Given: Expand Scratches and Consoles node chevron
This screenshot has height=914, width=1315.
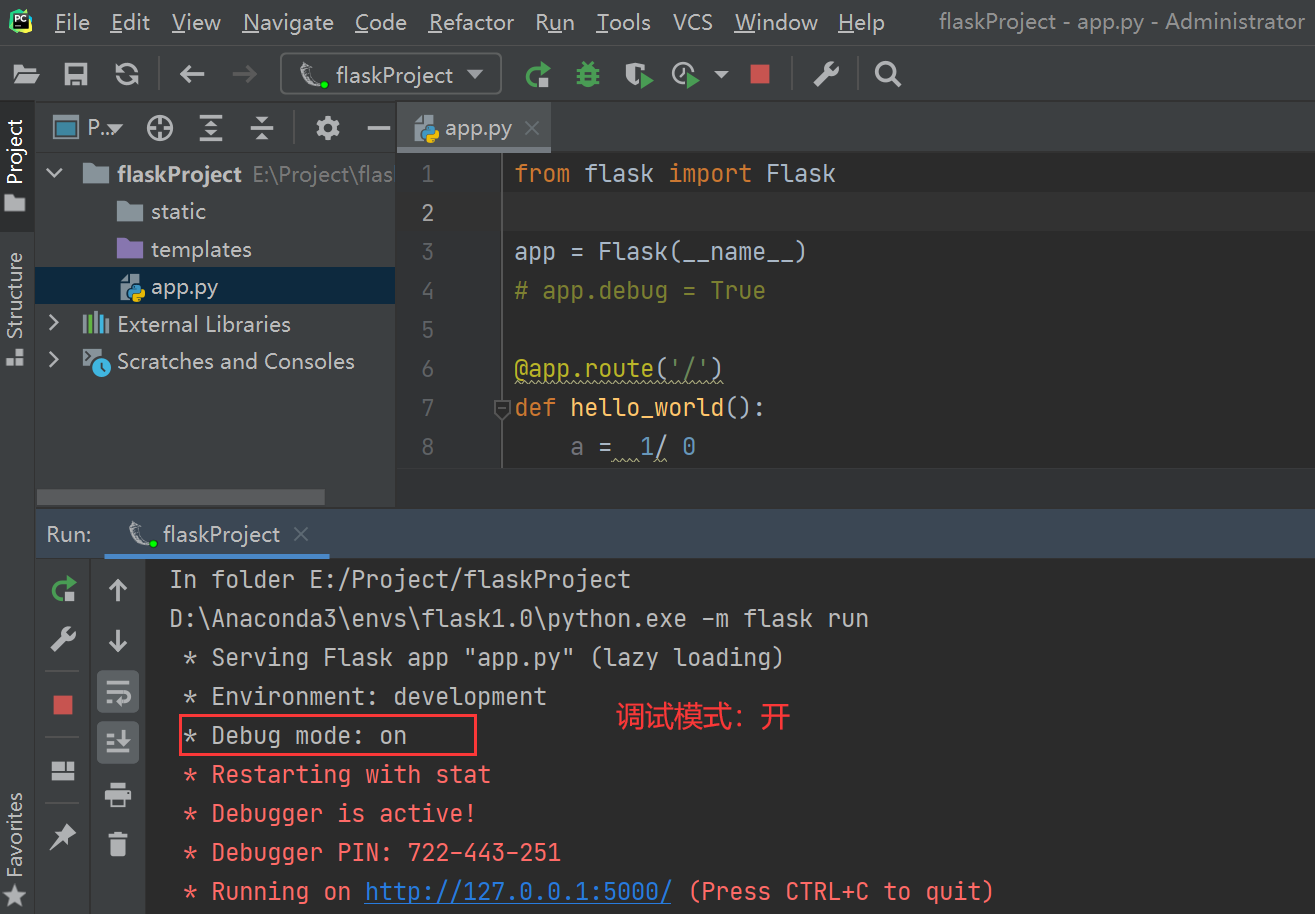Looking at the screenshot, I should 55,361.
